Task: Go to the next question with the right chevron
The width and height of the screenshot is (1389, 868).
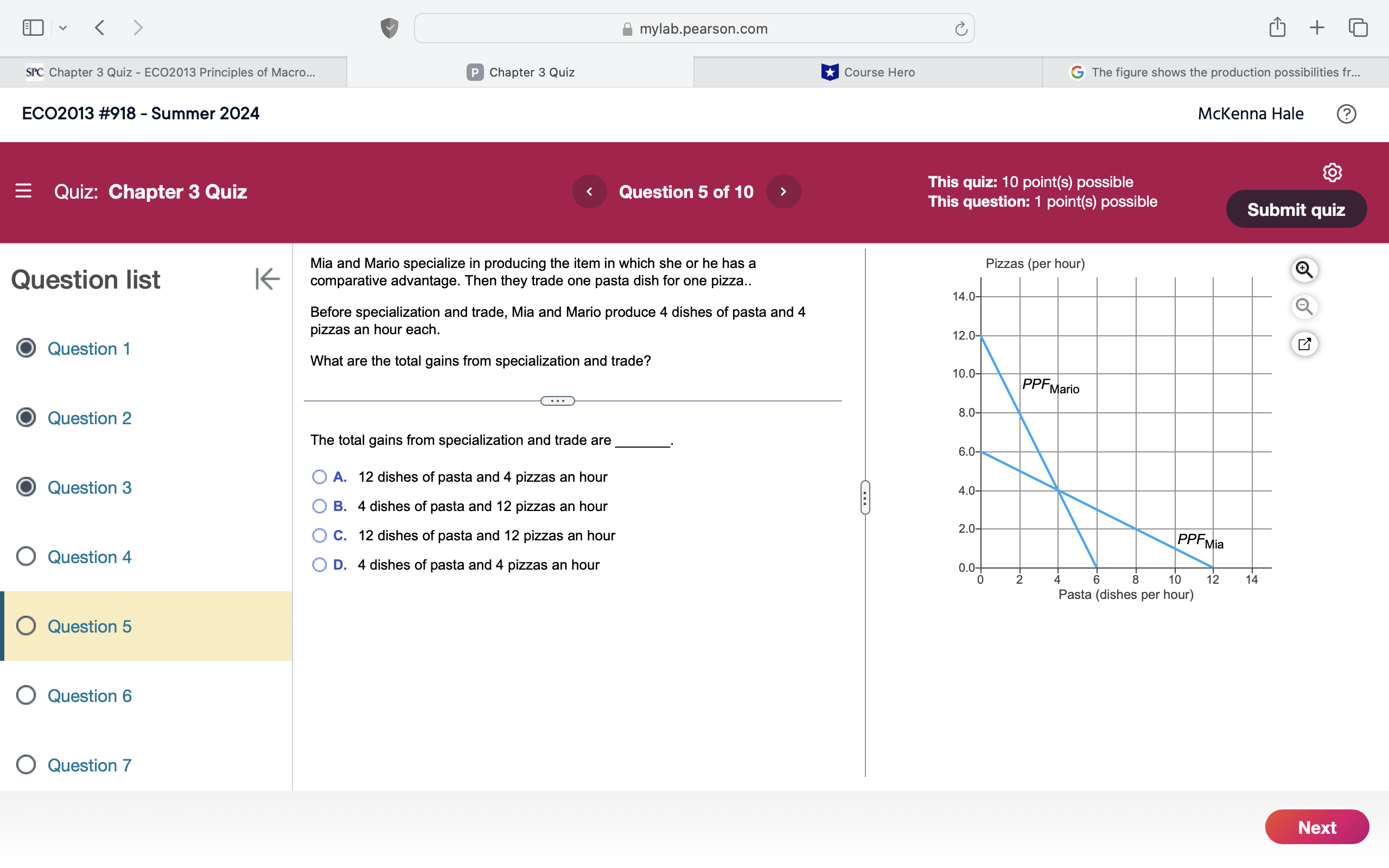Action: [783, 191]
